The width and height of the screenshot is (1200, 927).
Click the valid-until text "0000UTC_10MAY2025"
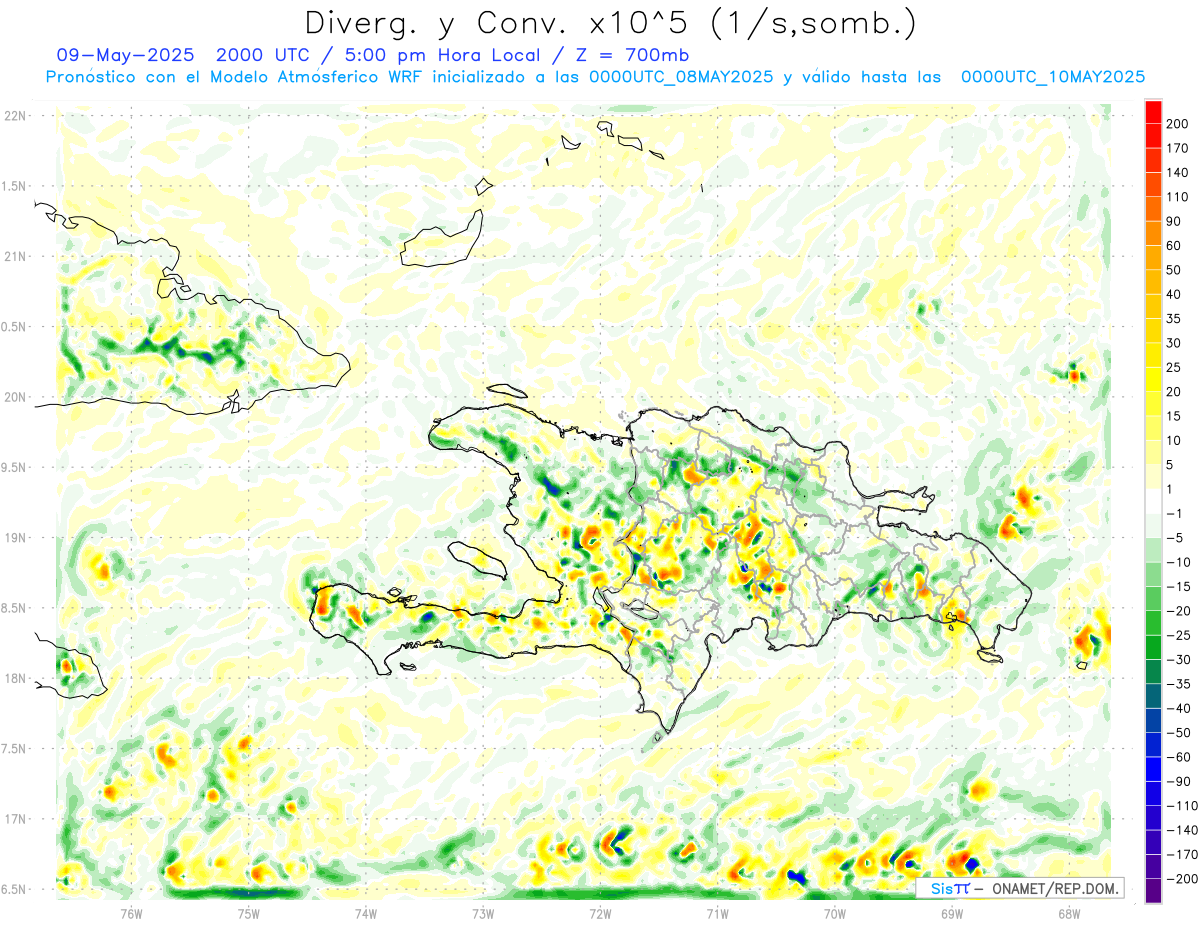(1052, 77)
